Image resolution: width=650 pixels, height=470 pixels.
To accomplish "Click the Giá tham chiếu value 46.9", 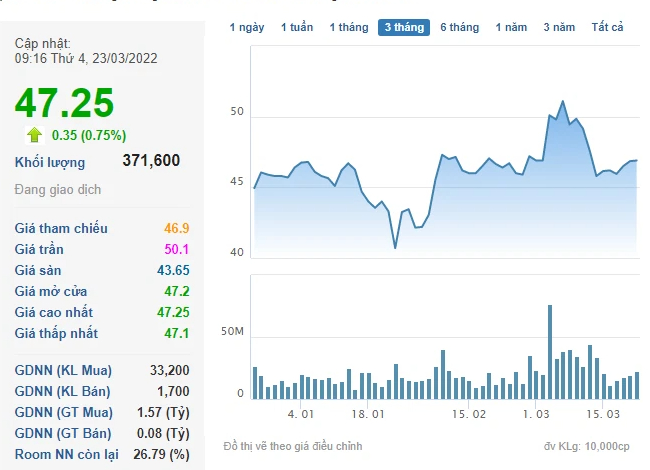I will (x=174, y=229).
